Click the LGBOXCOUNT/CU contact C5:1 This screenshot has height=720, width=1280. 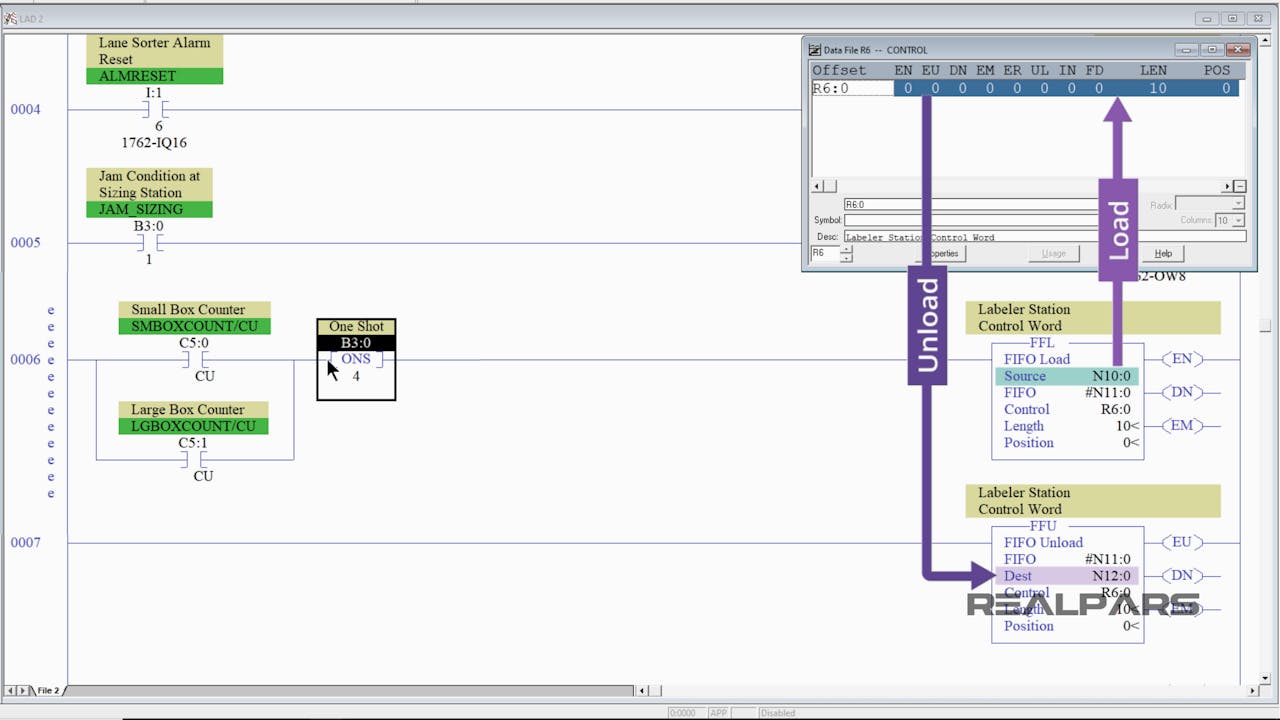coord(194,459)
